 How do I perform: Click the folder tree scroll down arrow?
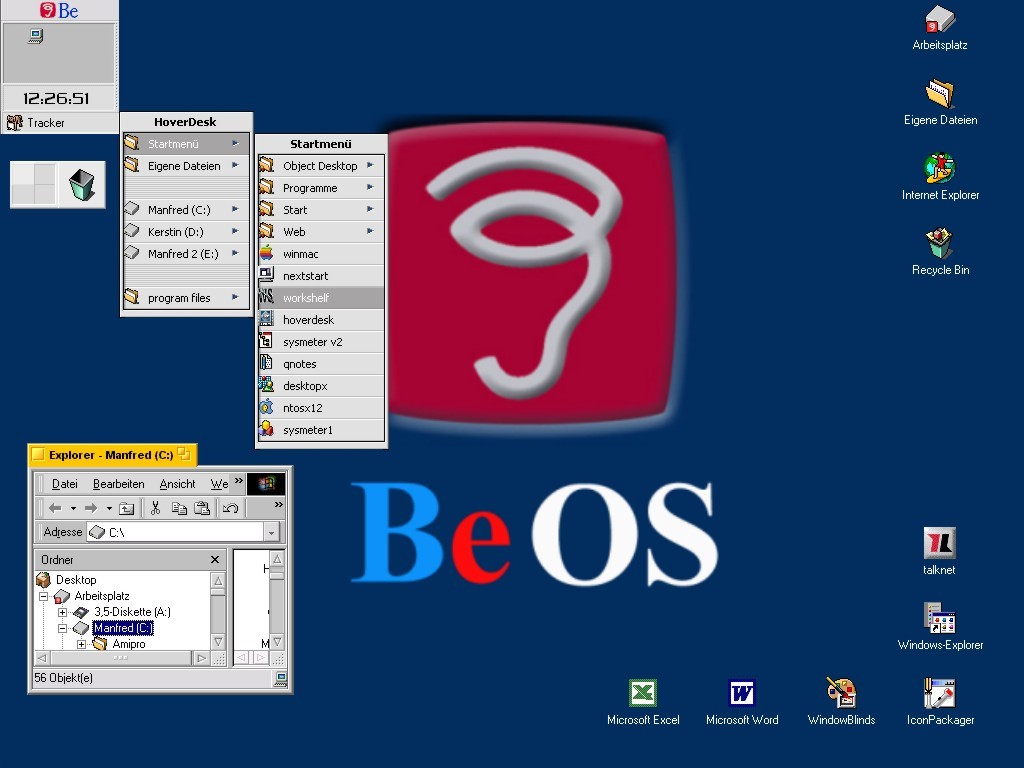(218, 641)
